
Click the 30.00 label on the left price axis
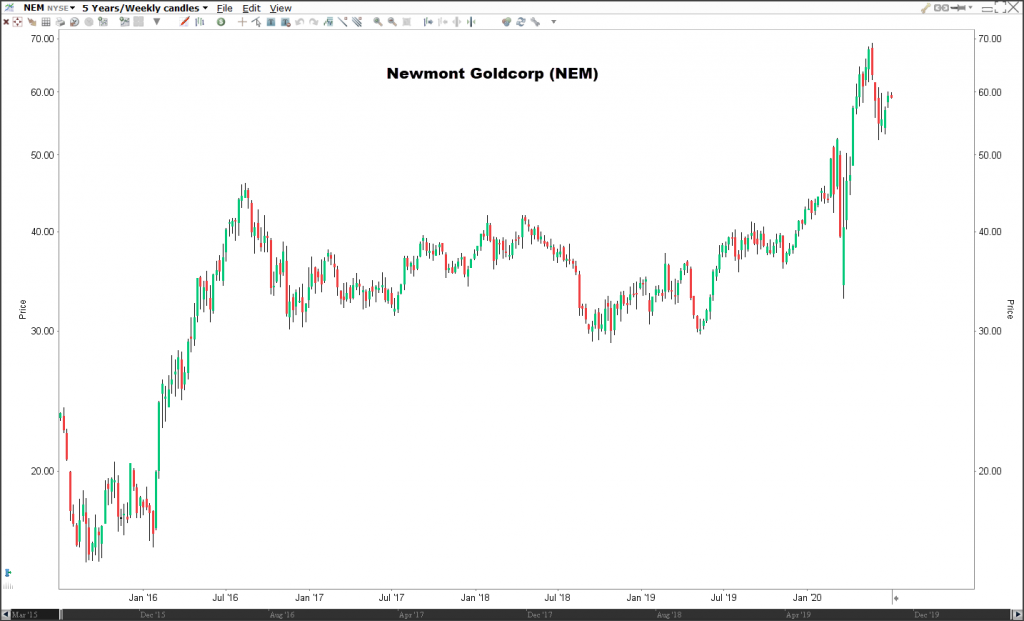click(x=42, y=331)
